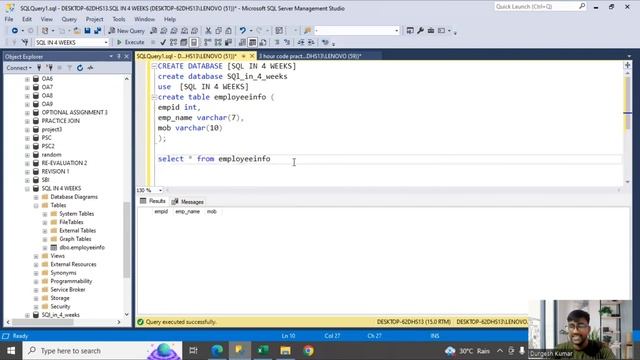The width and height of the screenshot is (640, 360).
Task: Open the Find combo box dropdown arrow
Action: tap(396, 31)
